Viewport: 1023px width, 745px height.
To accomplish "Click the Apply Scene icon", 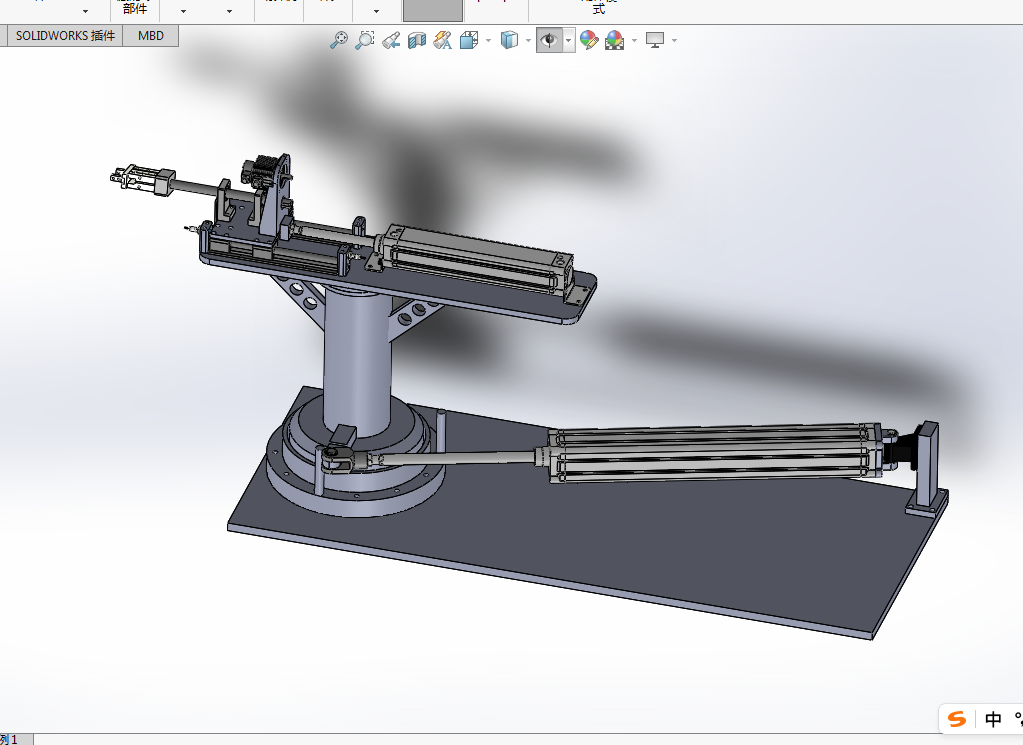I will coord(614,40).
